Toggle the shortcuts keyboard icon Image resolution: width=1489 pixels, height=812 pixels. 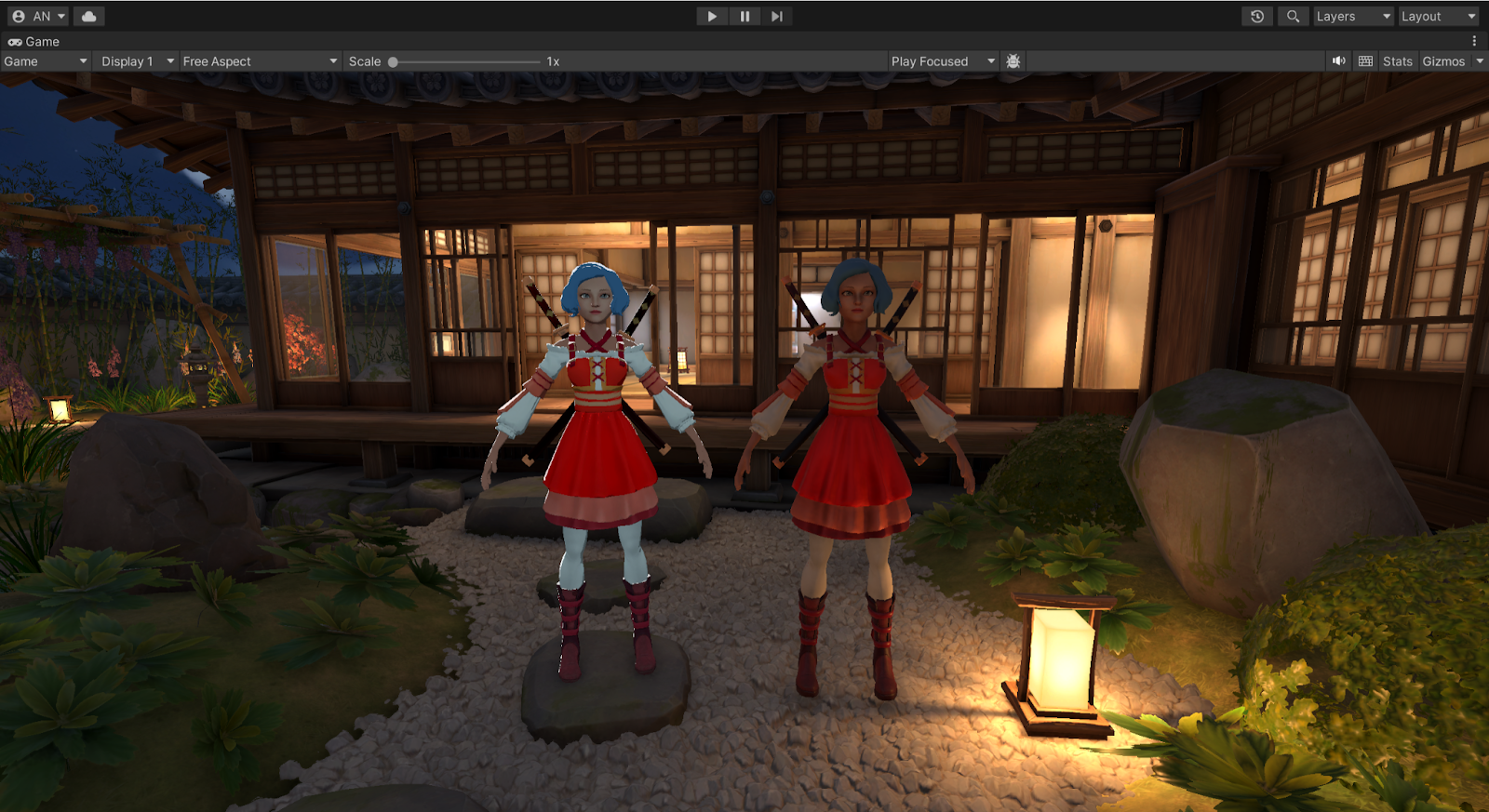[x=1365, y=61]
